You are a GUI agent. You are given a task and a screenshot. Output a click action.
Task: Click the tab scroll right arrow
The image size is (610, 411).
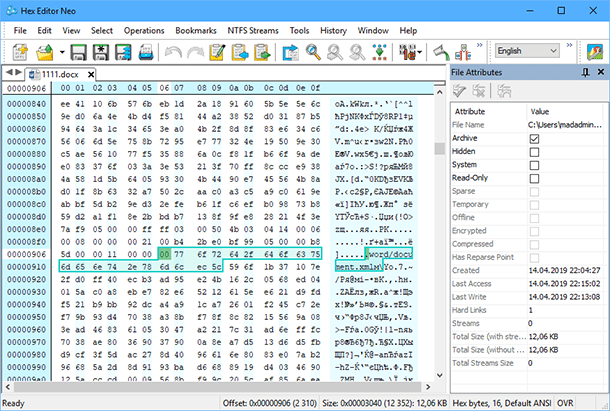[x=18, y=72]
